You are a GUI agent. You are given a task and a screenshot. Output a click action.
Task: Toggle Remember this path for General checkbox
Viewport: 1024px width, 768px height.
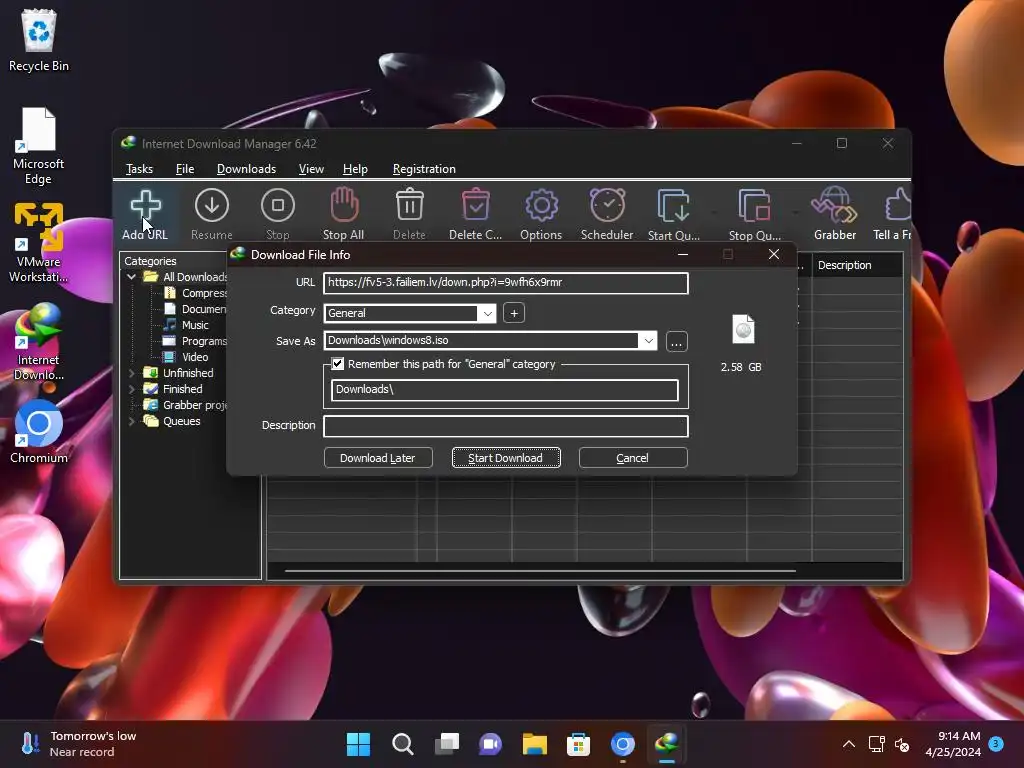point(338,364)
